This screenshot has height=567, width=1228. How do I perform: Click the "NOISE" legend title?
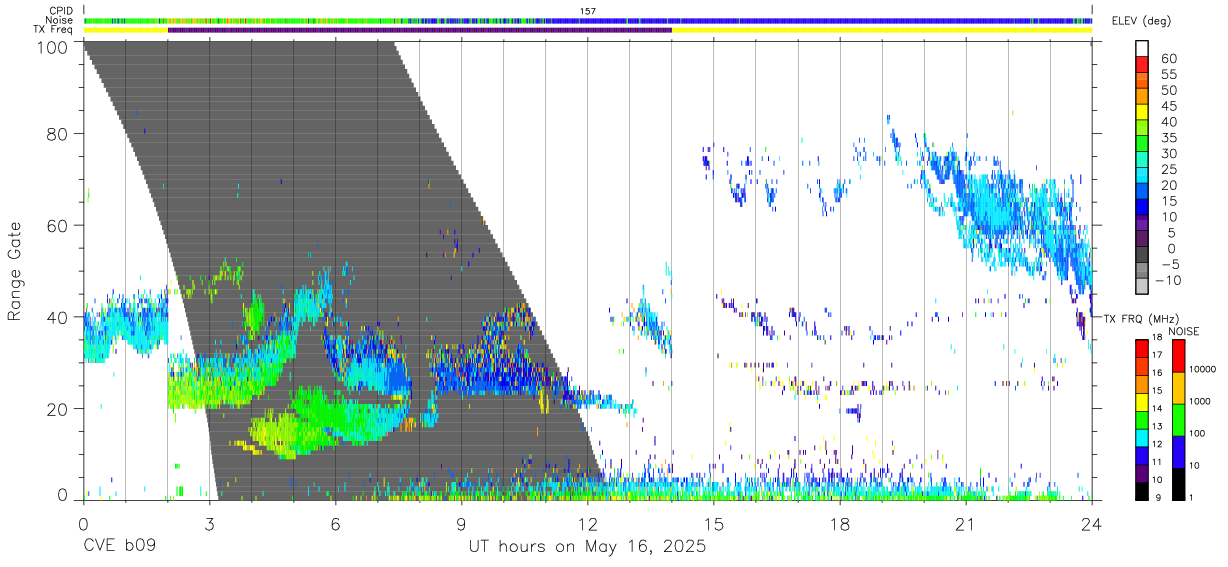[x=1183, y=331]
